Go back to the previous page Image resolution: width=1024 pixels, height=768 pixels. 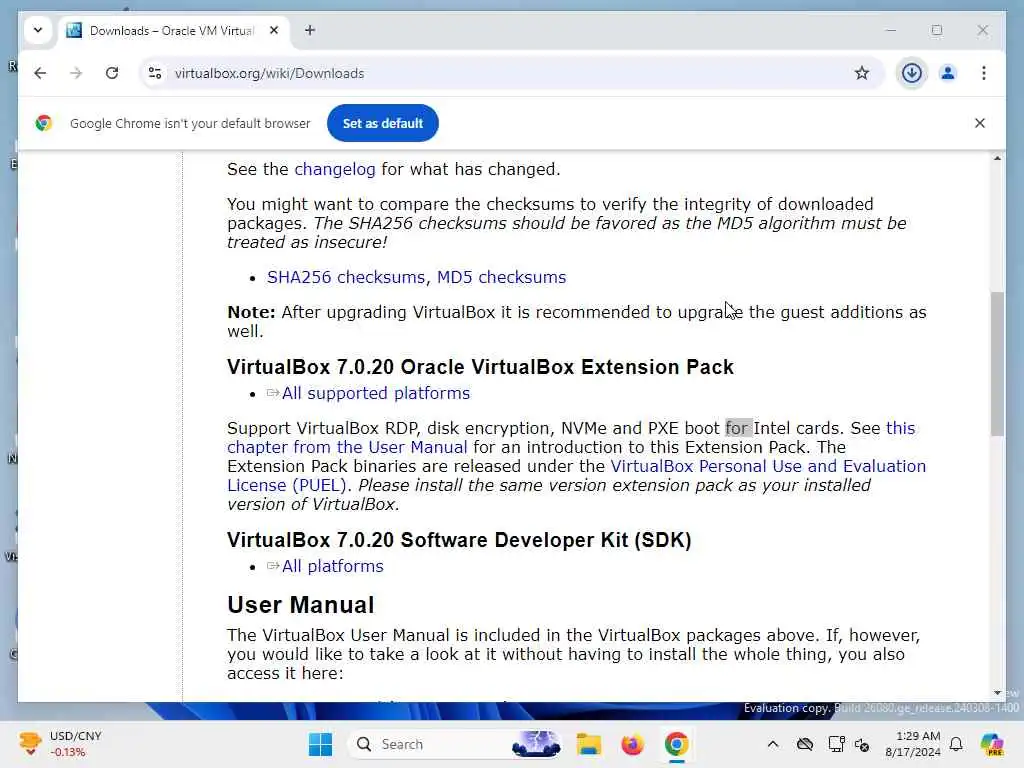pyautogui.click(x=40, y=73)
